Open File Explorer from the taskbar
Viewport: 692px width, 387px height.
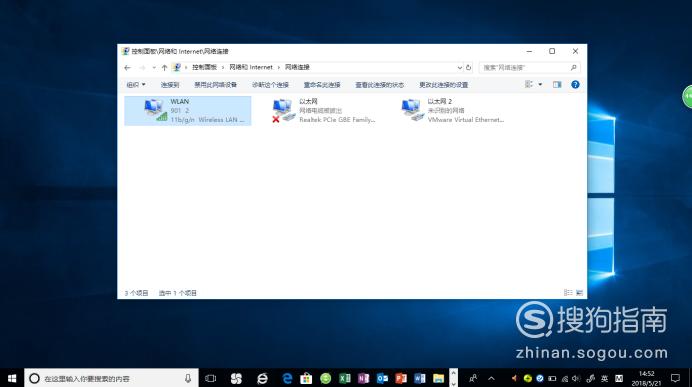click(438, 378)
